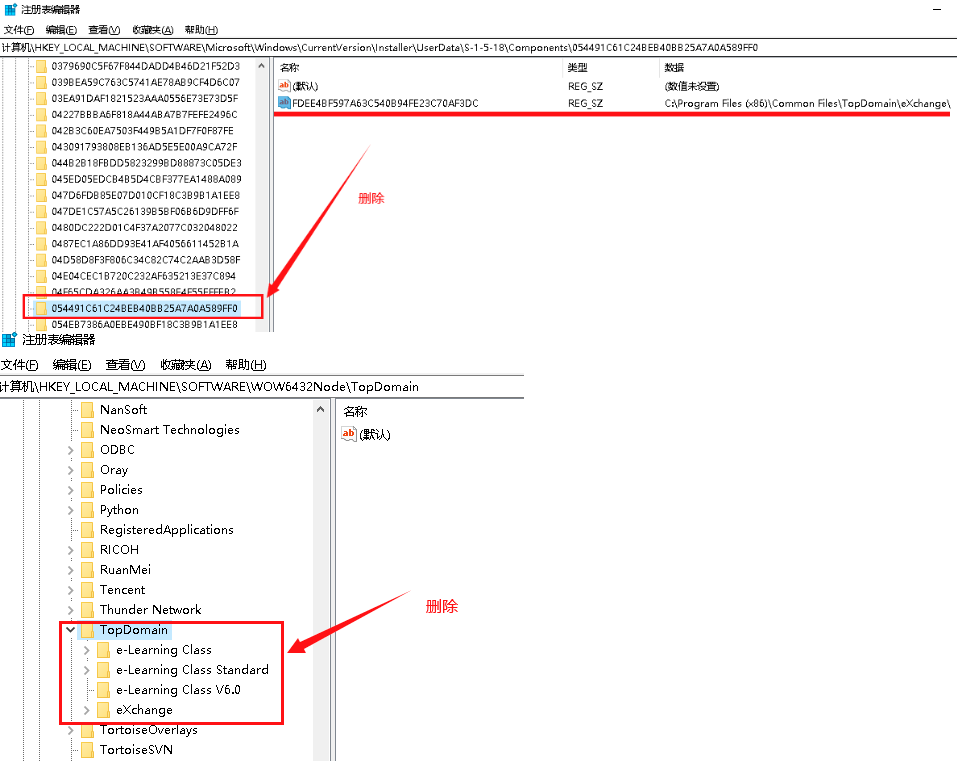Select the e-Learning Class V6.0 key

(x=178, y=690)
